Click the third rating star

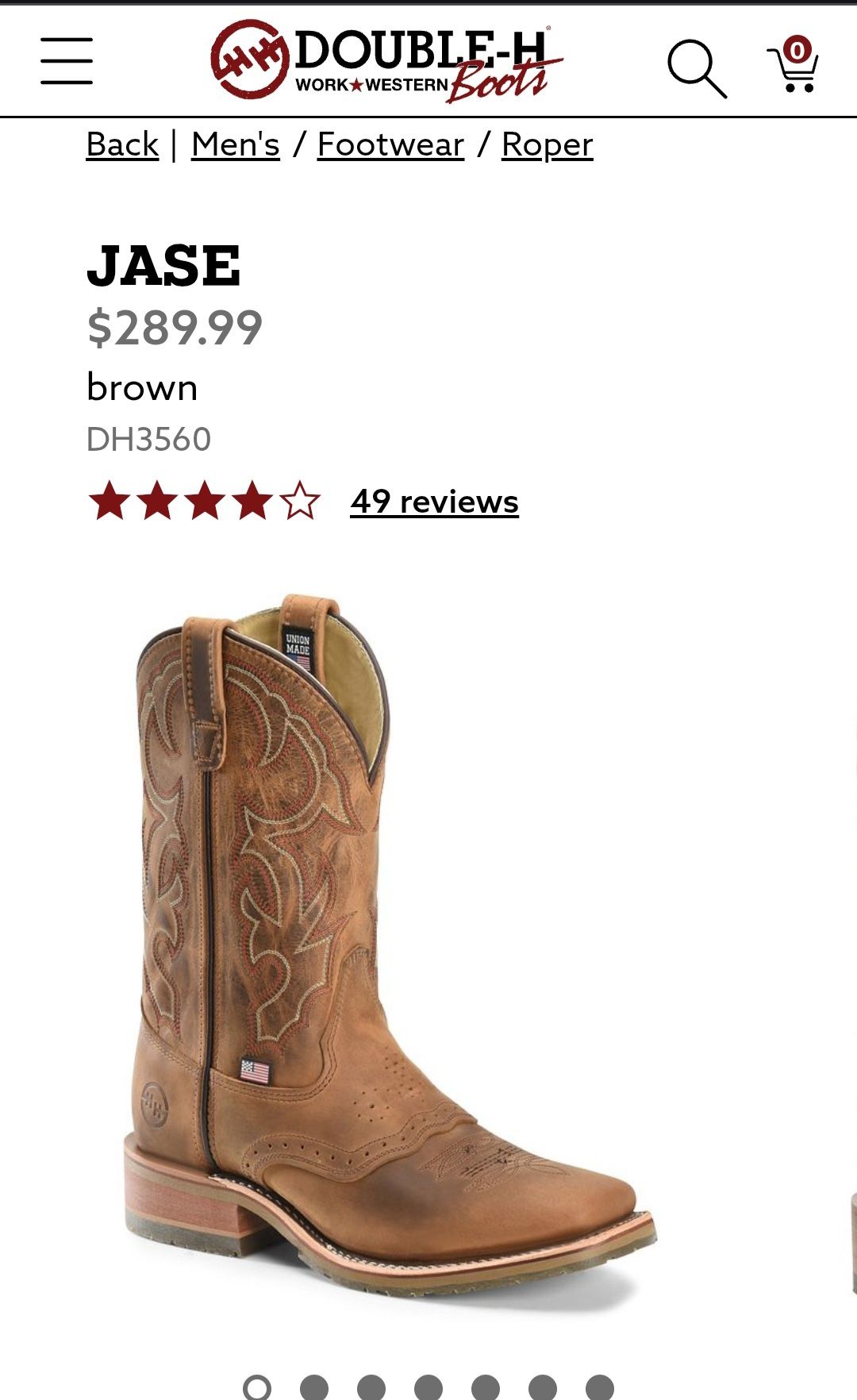[x=205, y=501]
